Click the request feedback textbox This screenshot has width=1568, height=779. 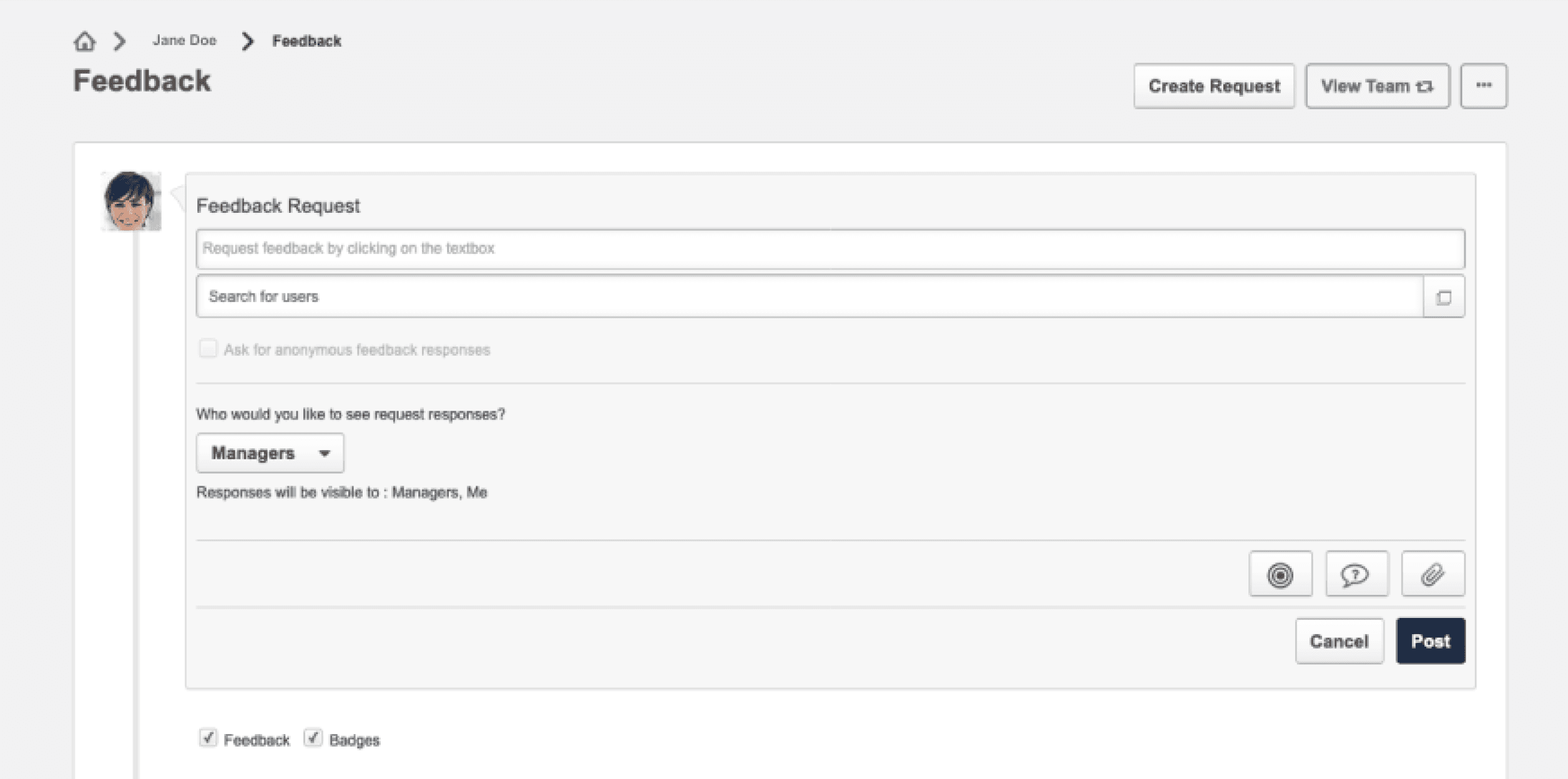coord(830,248)
